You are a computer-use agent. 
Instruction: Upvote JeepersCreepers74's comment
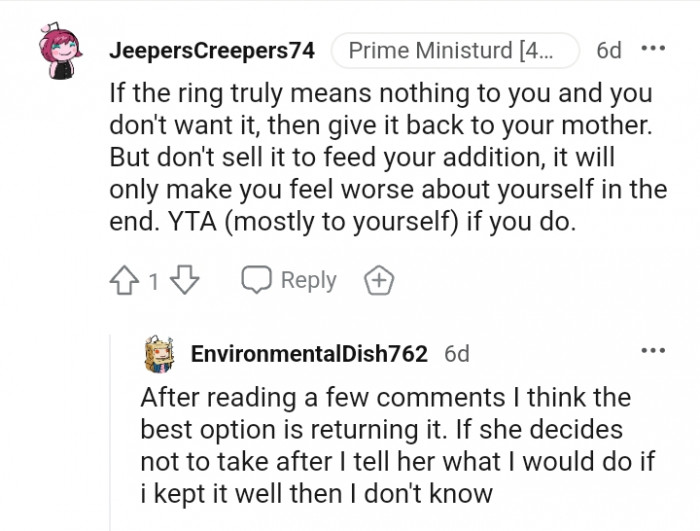[126, 281]
